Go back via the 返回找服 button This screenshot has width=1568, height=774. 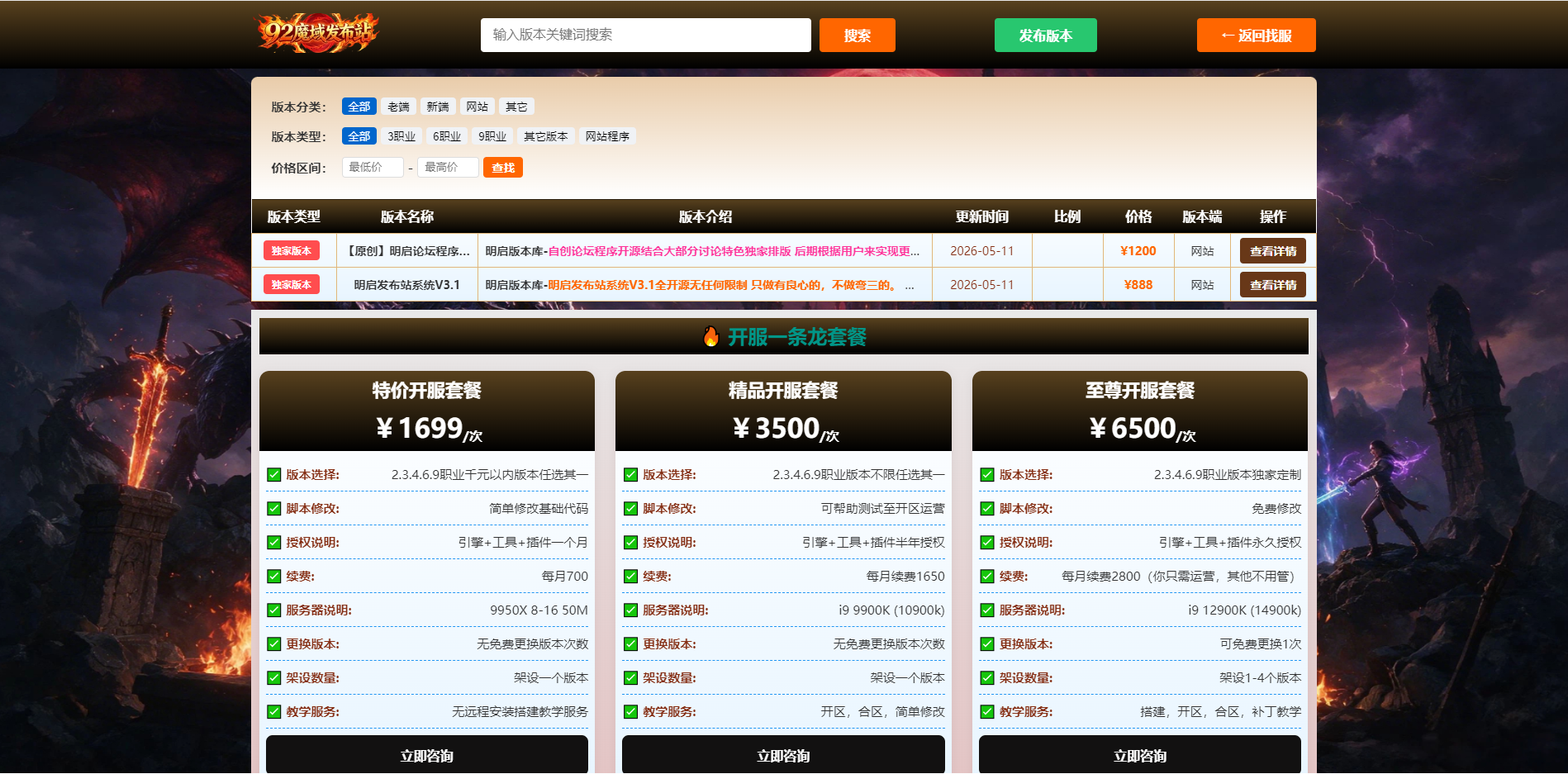pos(1256,35)
